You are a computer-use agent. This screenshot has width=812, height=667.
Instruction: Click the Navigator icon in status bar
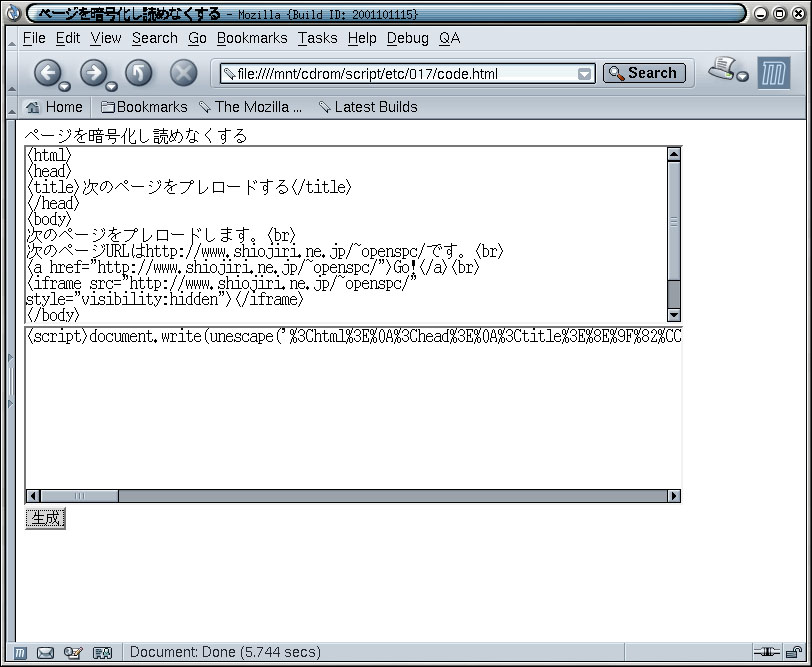coord(19,653)
